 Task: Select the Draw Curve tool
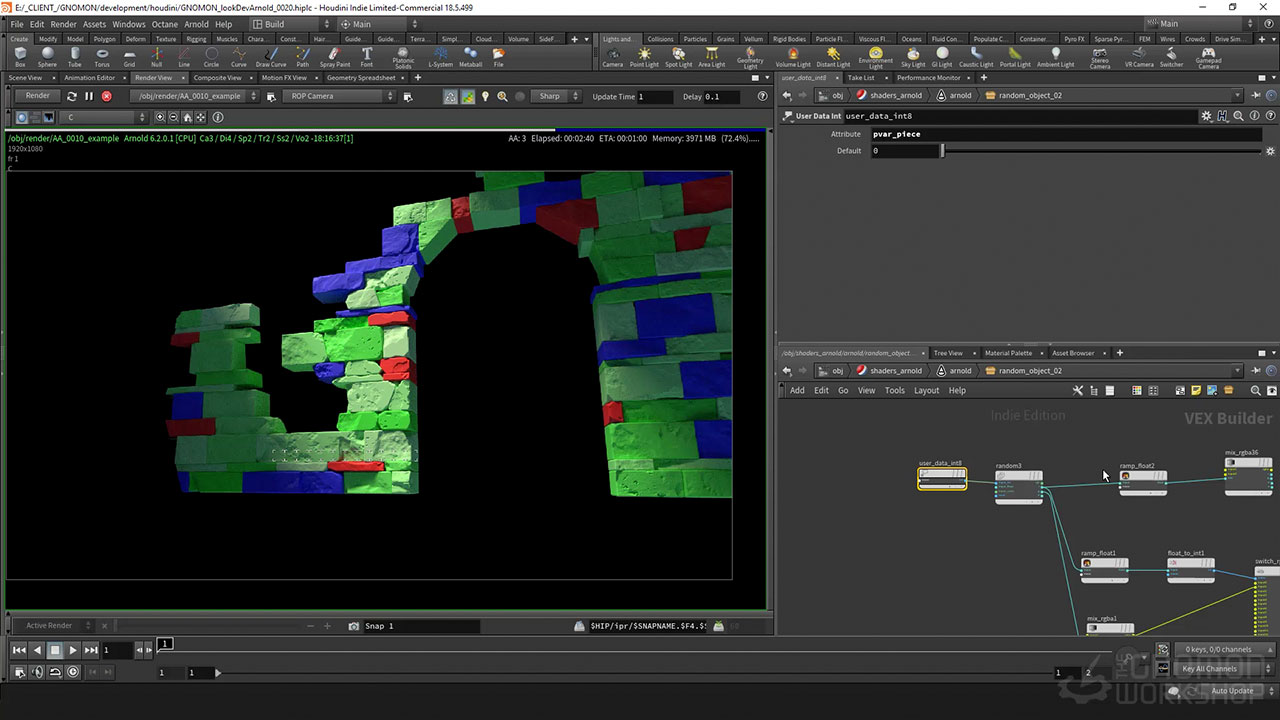pos(271,56)
